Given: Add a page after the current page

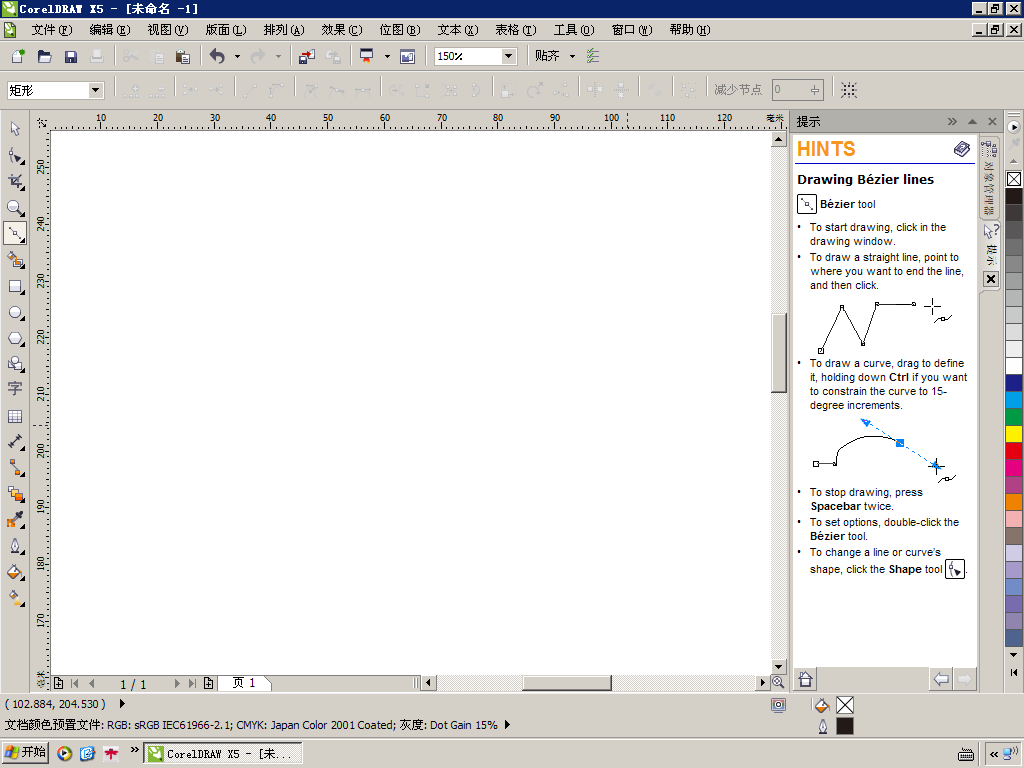Looking at the screenshot, I should click(208, 684).
